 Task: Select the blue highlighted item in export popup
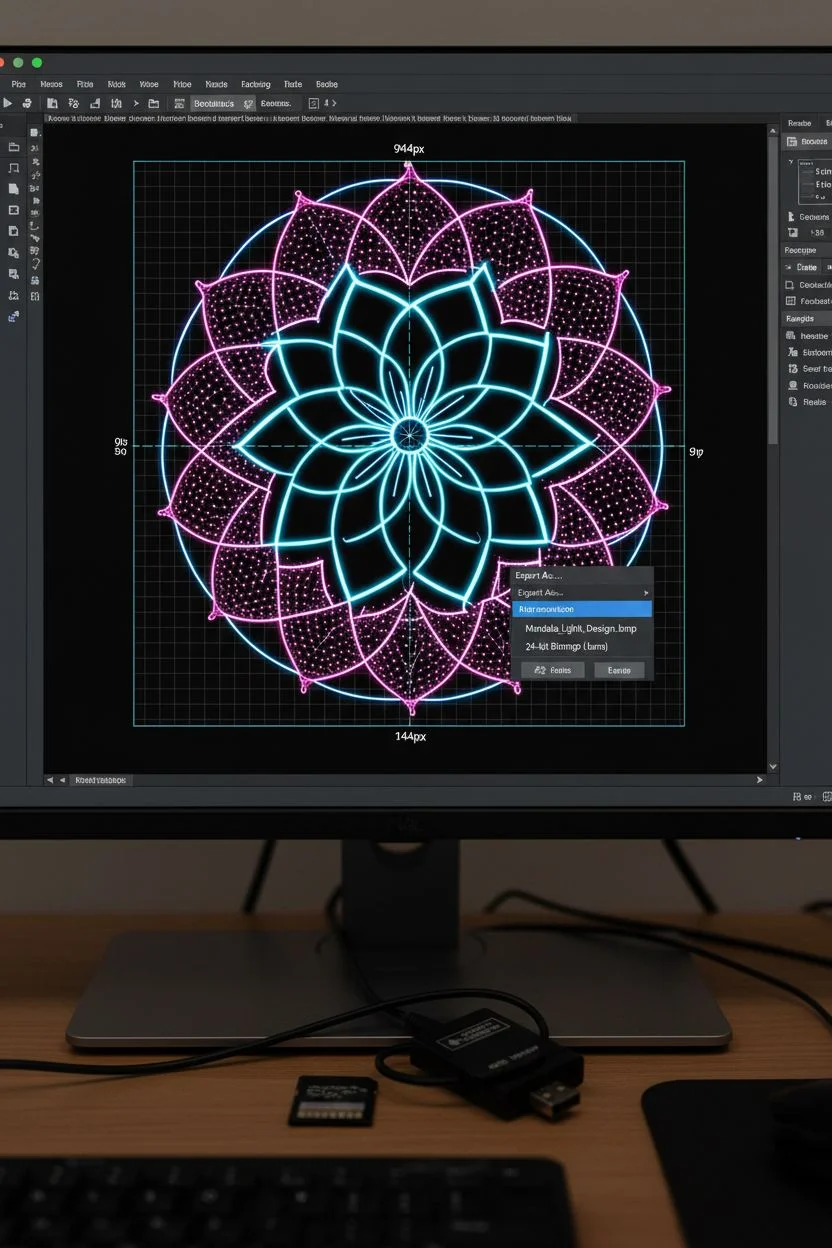tap(582, 609)
